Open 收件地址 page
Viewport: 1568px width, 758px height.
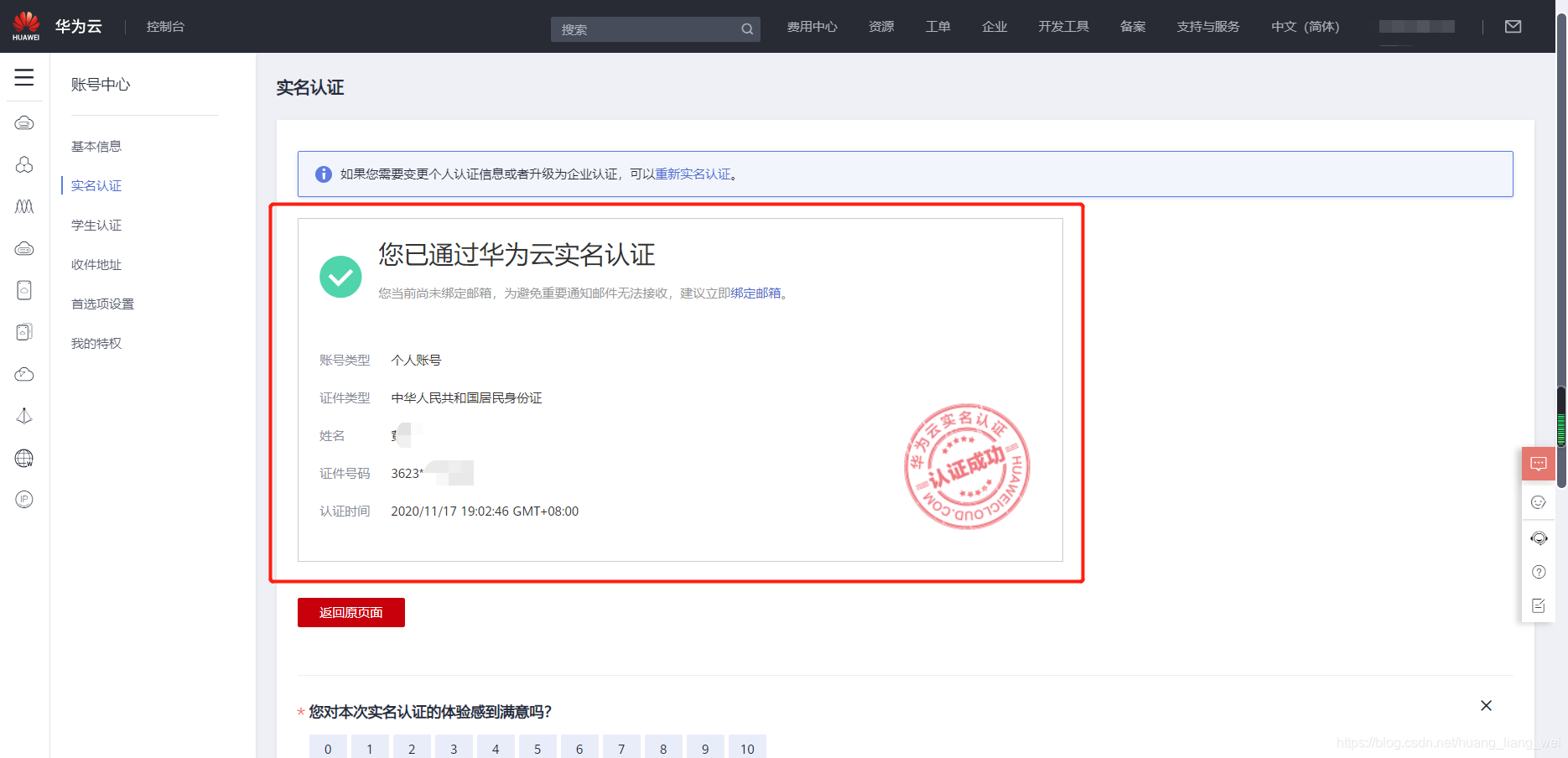(96, 265)
